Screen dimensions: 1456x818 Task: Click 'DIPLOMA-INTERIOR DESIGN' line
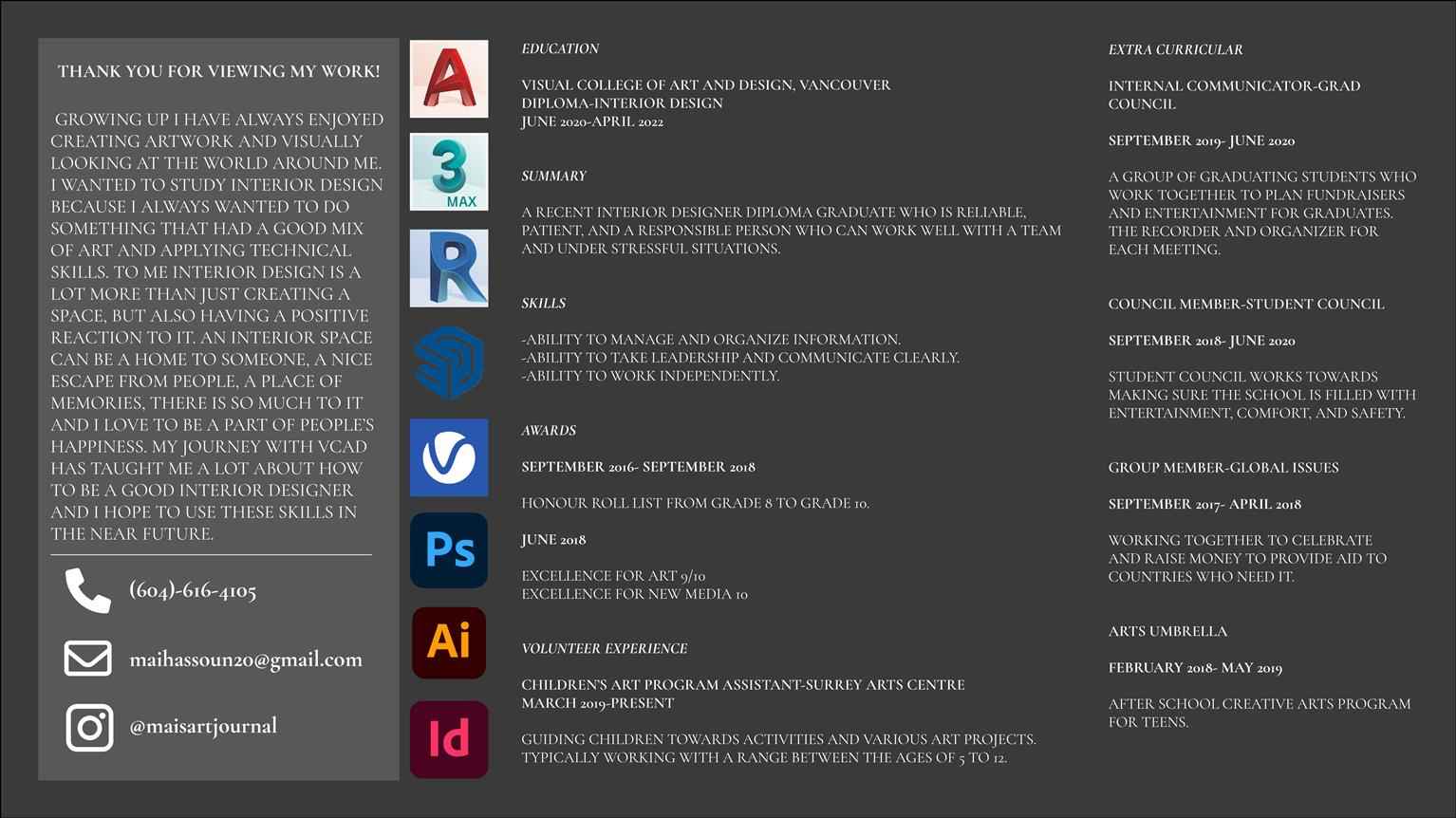[x=622, y=103]
